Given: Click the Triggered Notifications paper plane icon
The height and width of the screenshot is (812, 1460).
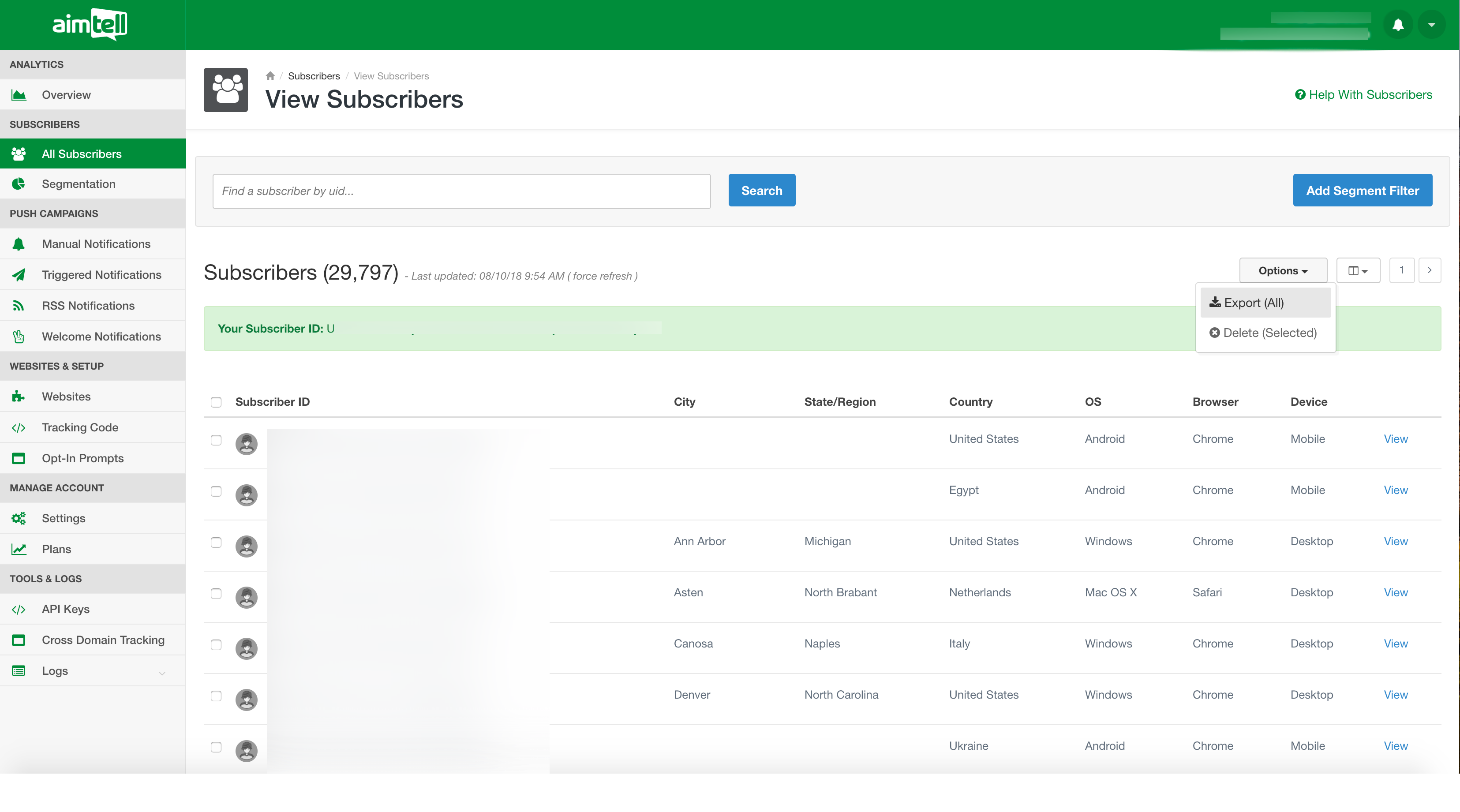Looking at the screenshot, I should 19,275.
